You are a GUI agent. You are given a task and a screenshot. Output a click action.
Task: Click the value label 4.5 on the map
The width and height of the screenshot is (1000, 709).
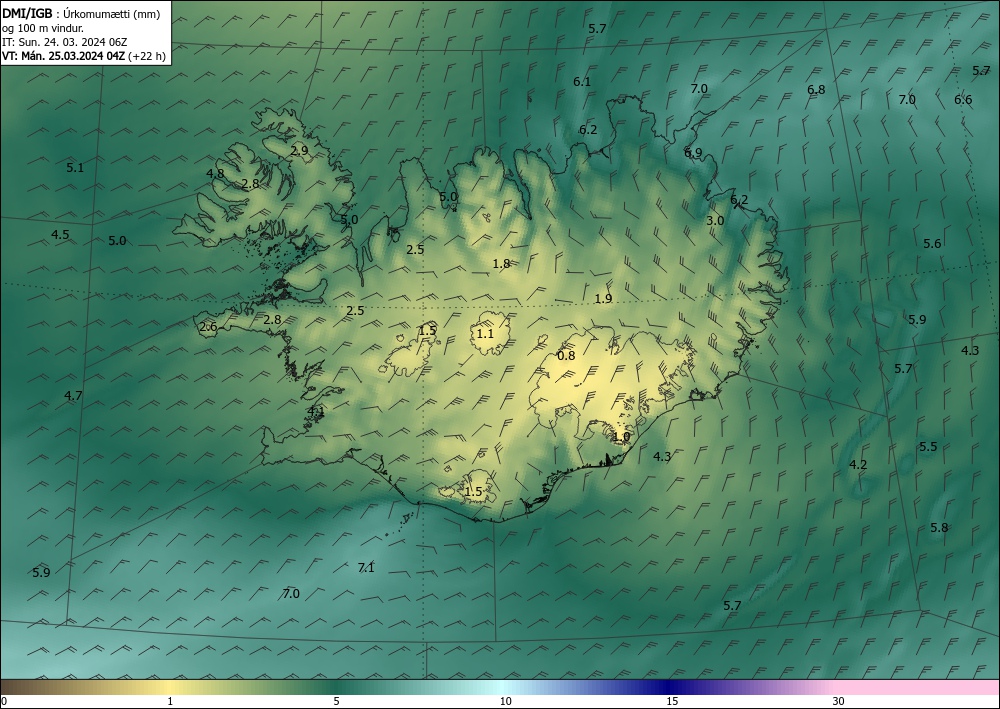tap(60, 235)
